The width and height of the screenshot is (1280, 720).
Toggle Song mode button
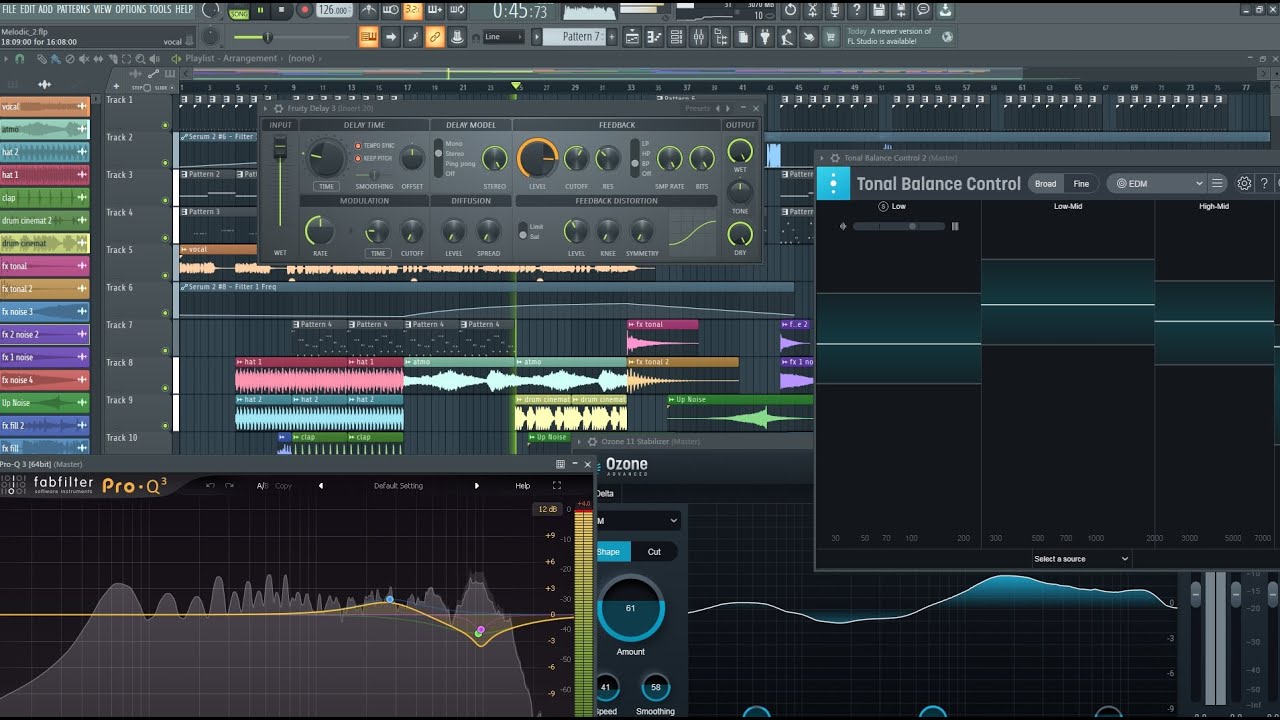click(x=239, y=14)
